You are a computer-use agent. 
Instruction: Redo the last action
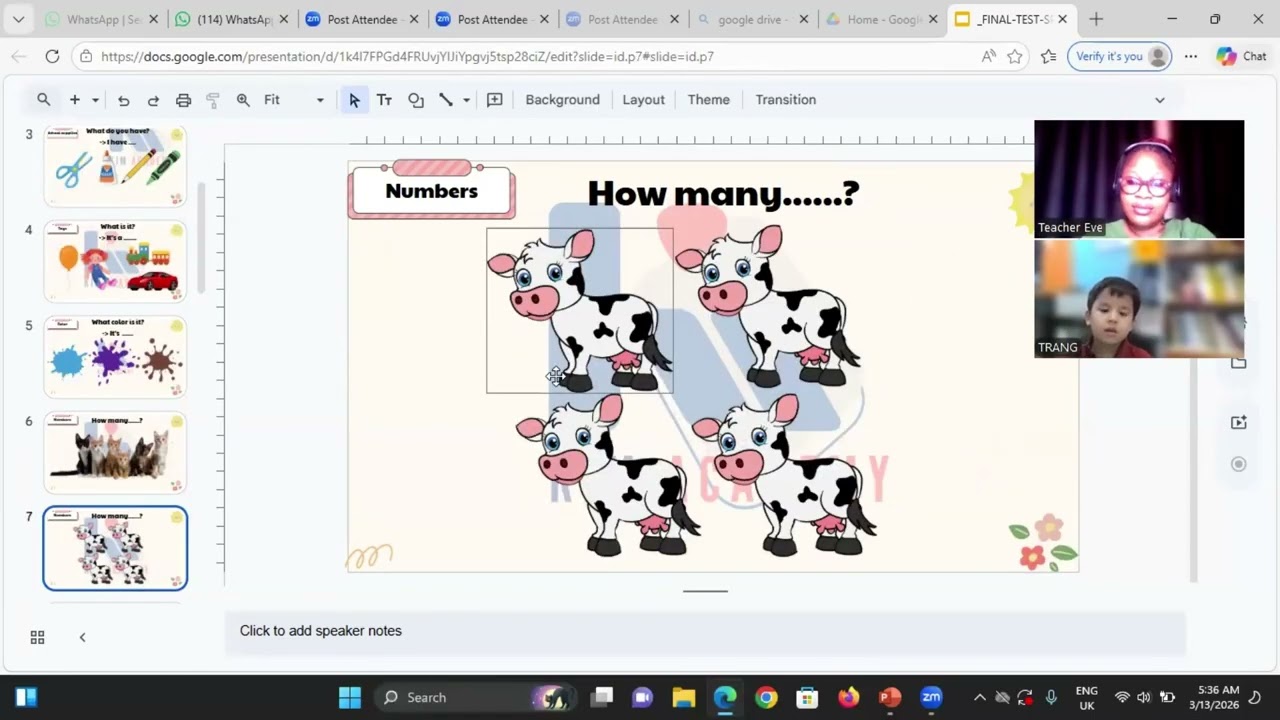tap(153, 100)
